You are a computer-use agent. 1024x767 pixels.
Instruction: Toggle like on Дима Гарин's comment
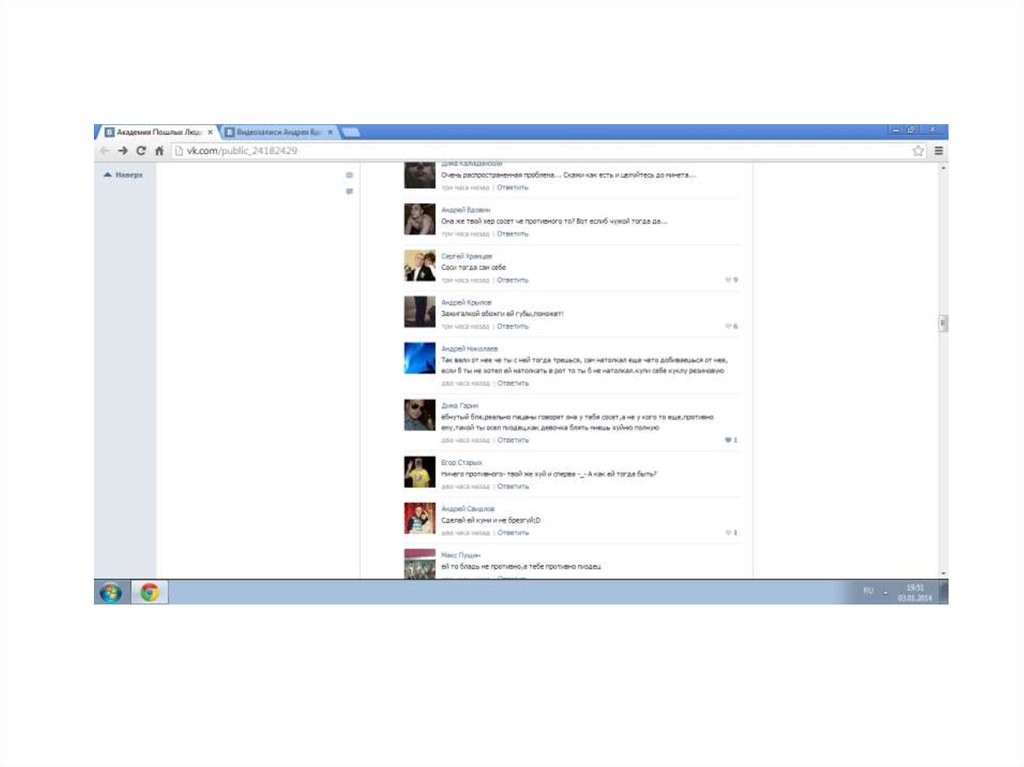(730, 440)
